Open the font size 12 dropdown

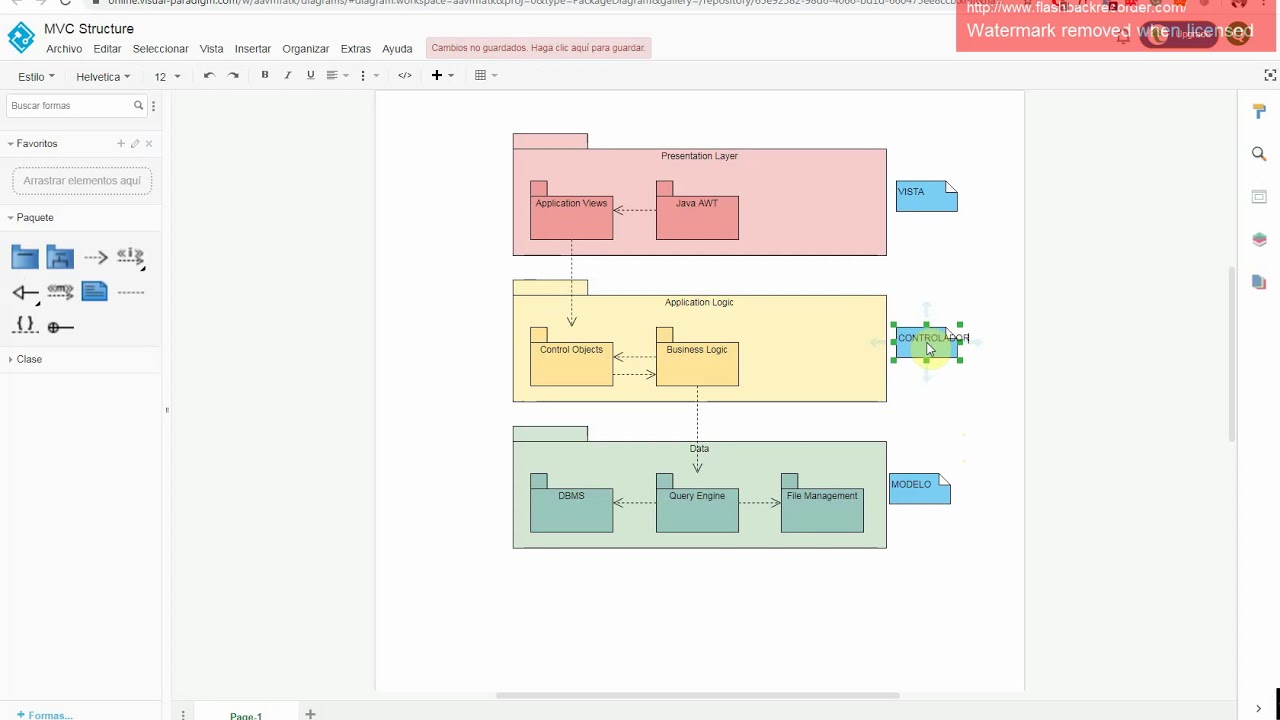point(167,76)
